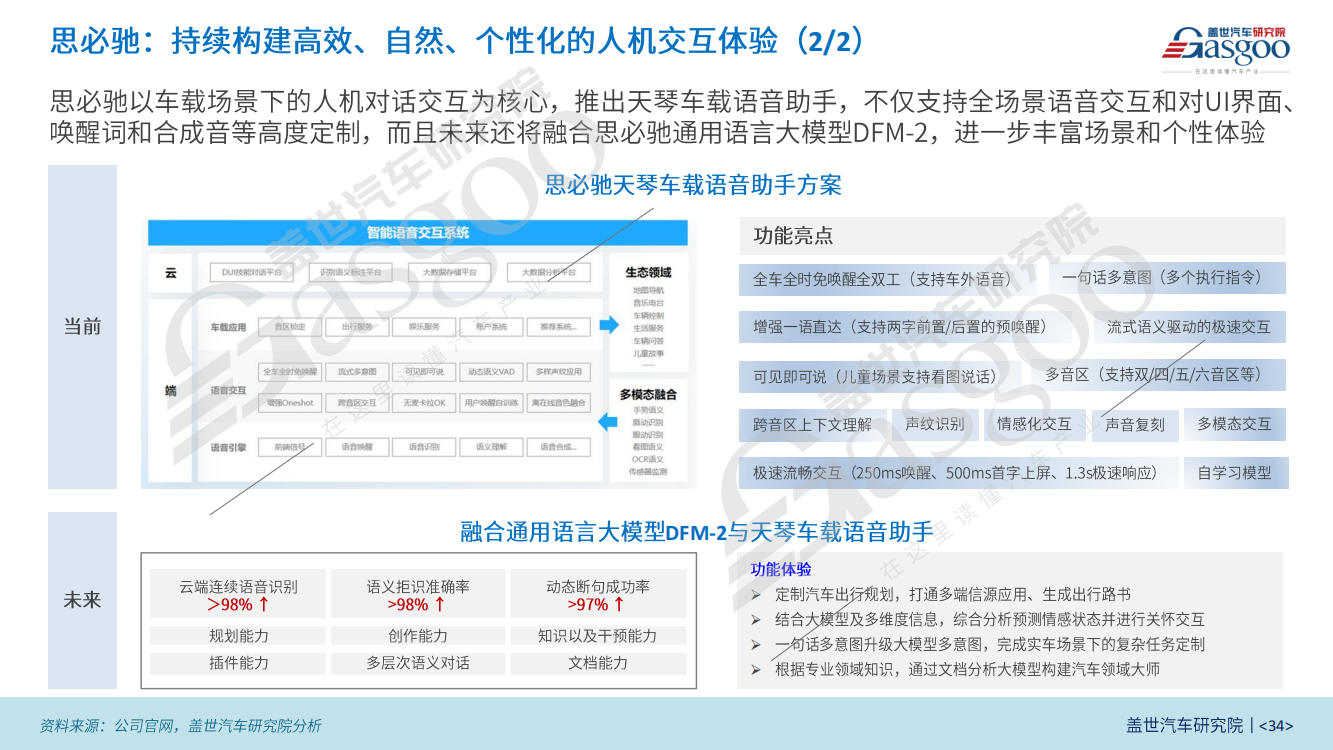Click the 无麦卡拉OK box
Image resolution: width=1333 pixels, height=750 pixels.
(x=423, y=403)
